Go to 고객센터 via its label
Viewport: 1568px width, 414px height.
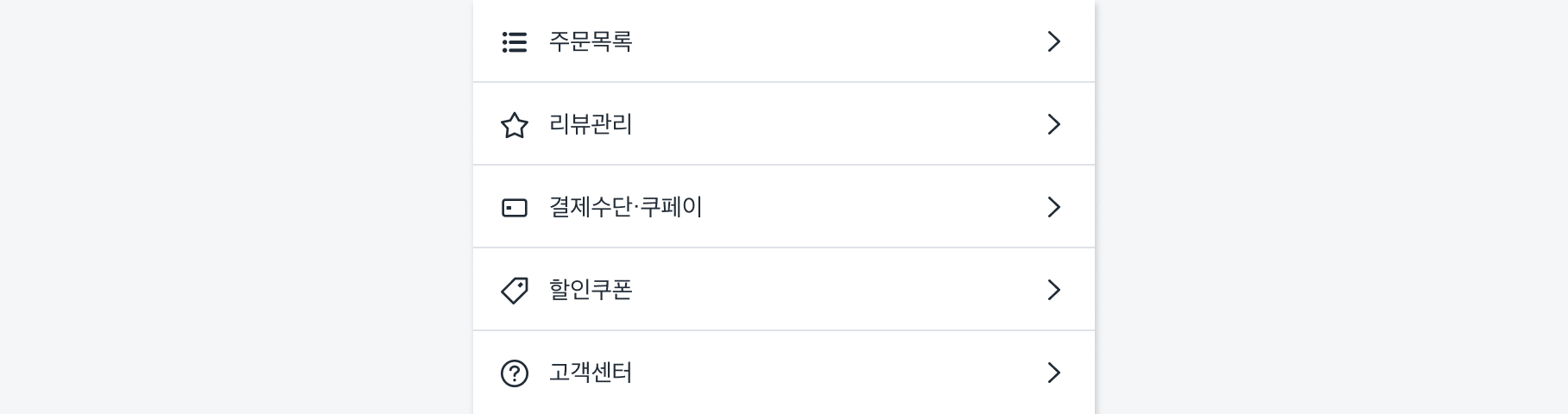(591, 373)
